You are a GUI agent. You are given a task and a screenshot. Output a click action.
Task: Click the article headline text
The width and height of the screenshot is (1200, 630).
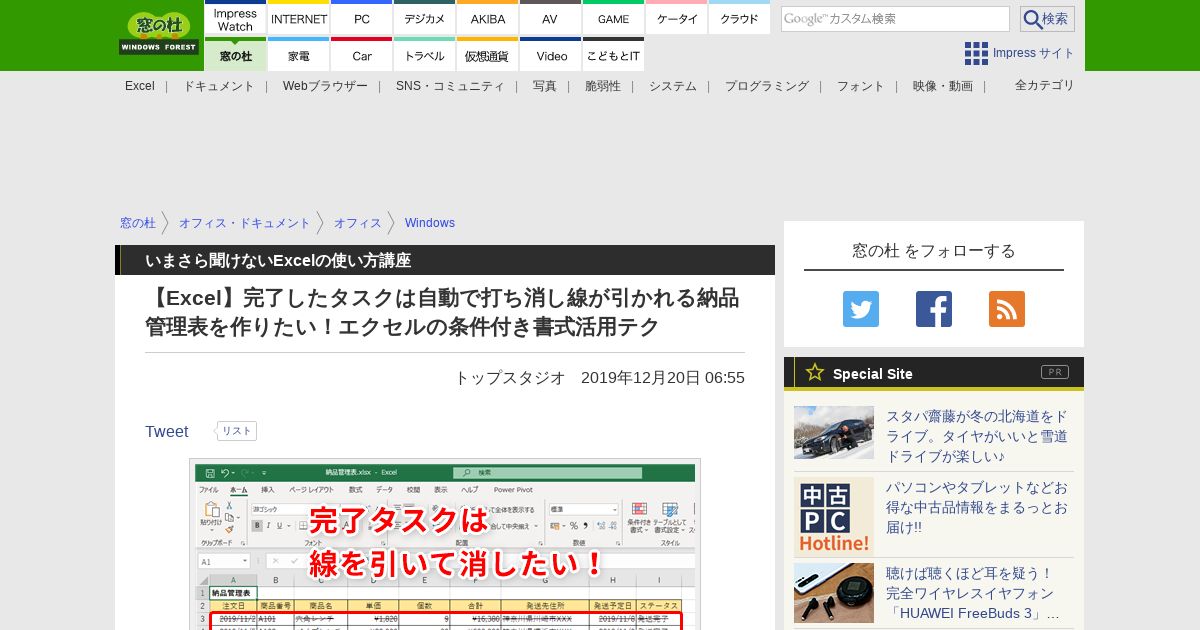point(442,312)
